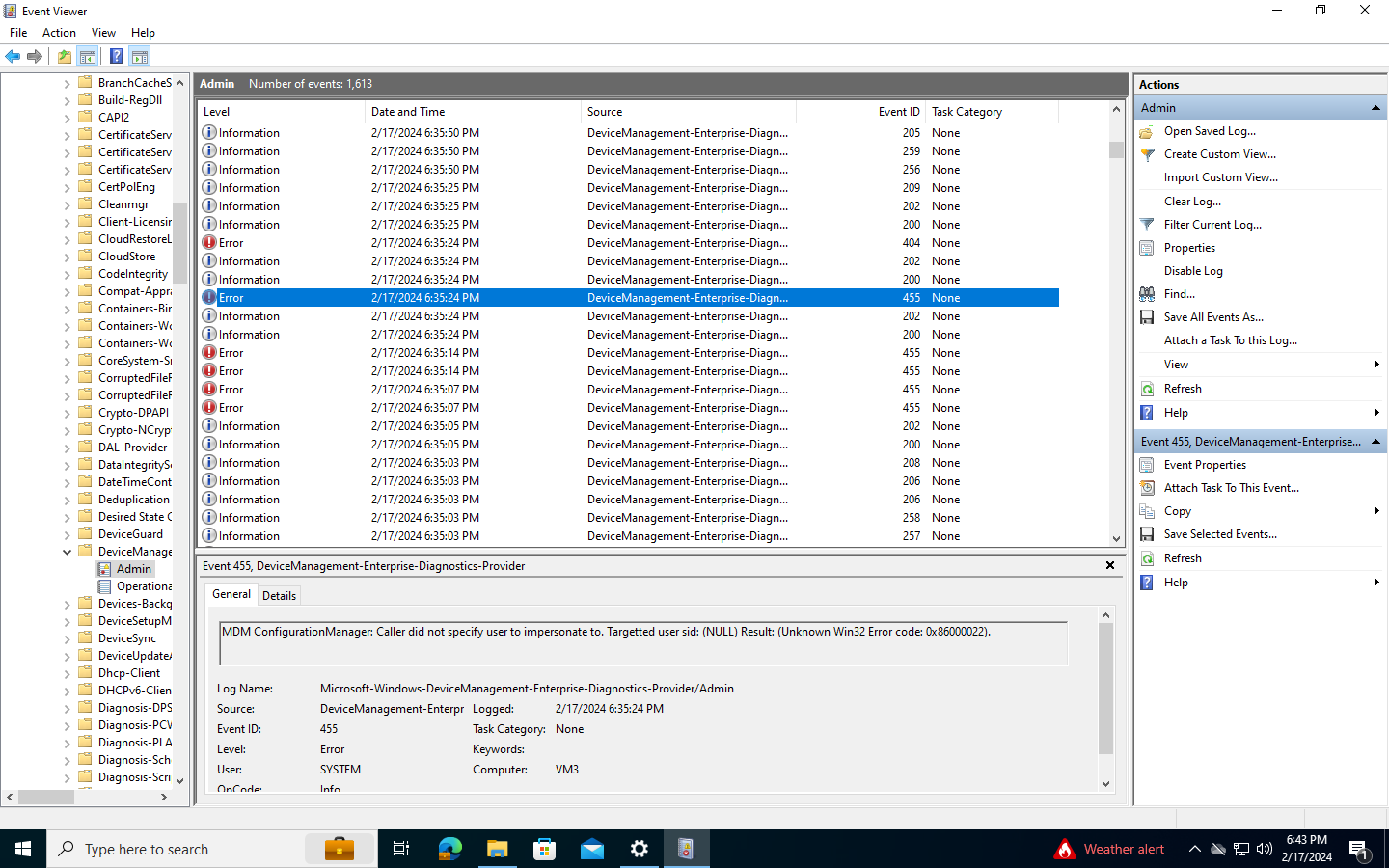Collapse the DeviceManagement tree branch
This screenshot has width=1389, height=868.
click(66, 551)
